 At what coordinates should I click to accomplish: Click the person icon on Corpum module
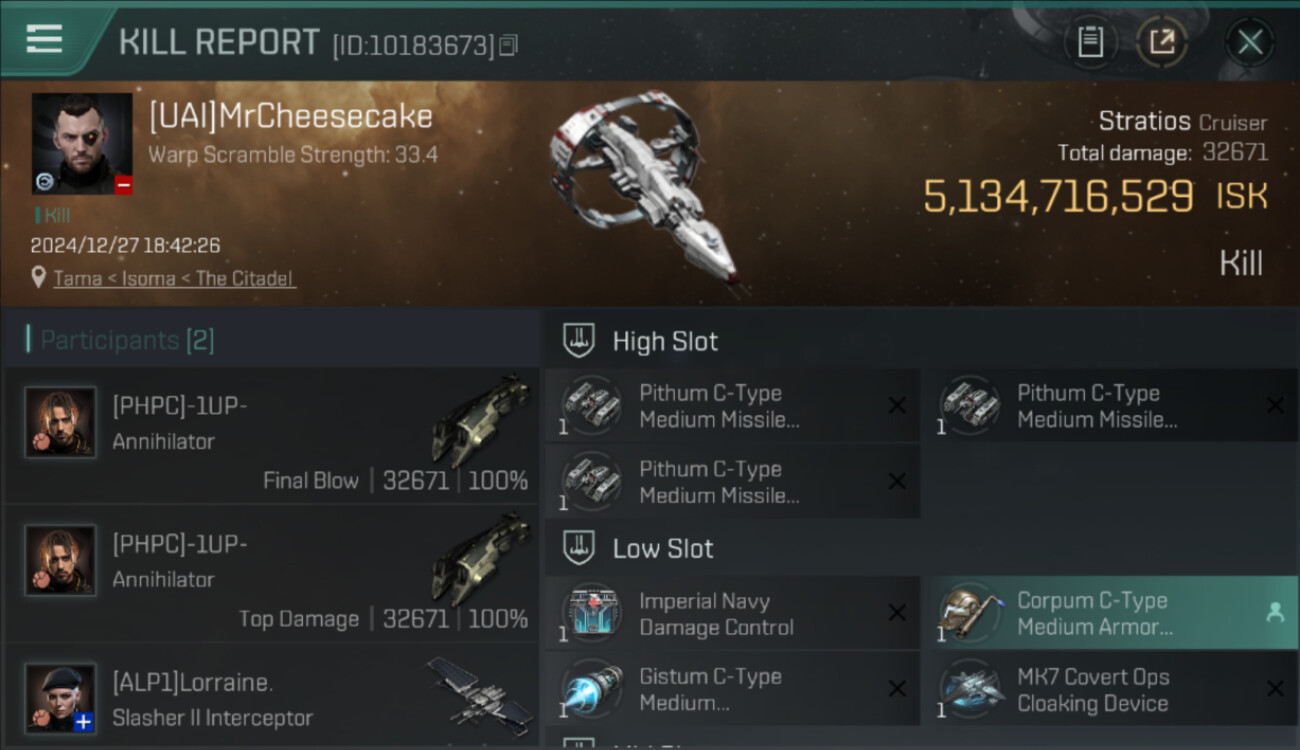coord(1275,614)
